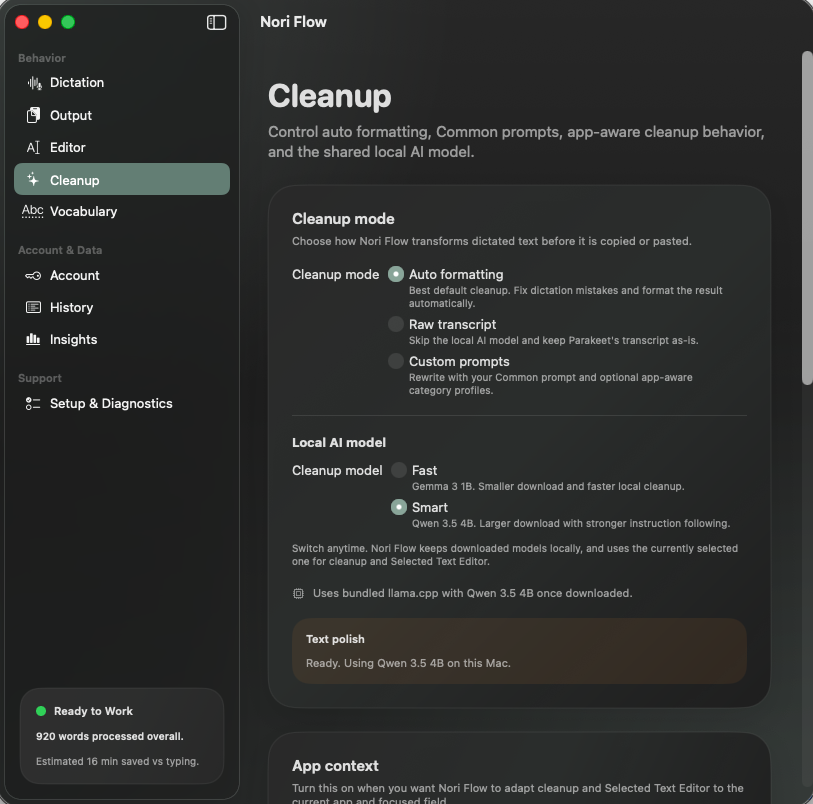Click the Insights bar chart icon
Viewport: 813px width, 804px height.
click(x=33, y=339)
